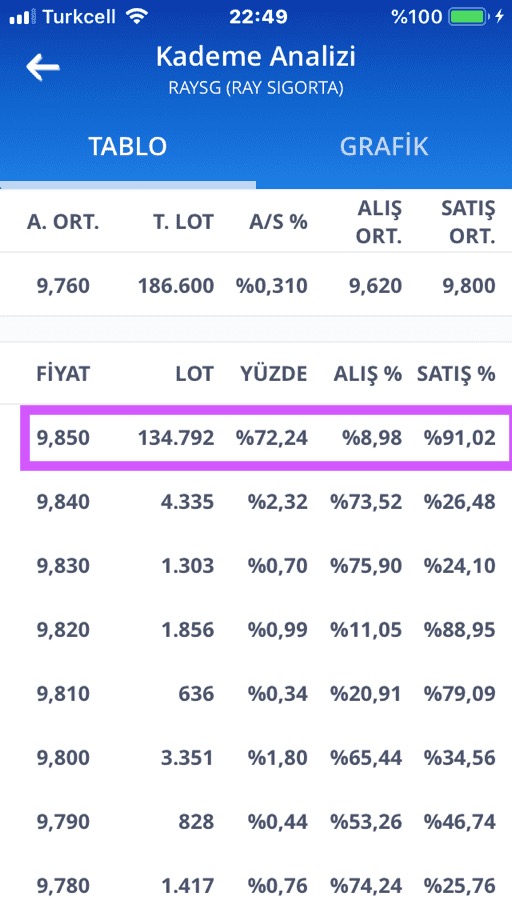Viewport: 512px width, 909px height.
Task: Select the highlighted 9,850 price row
Action: [266, 438]
